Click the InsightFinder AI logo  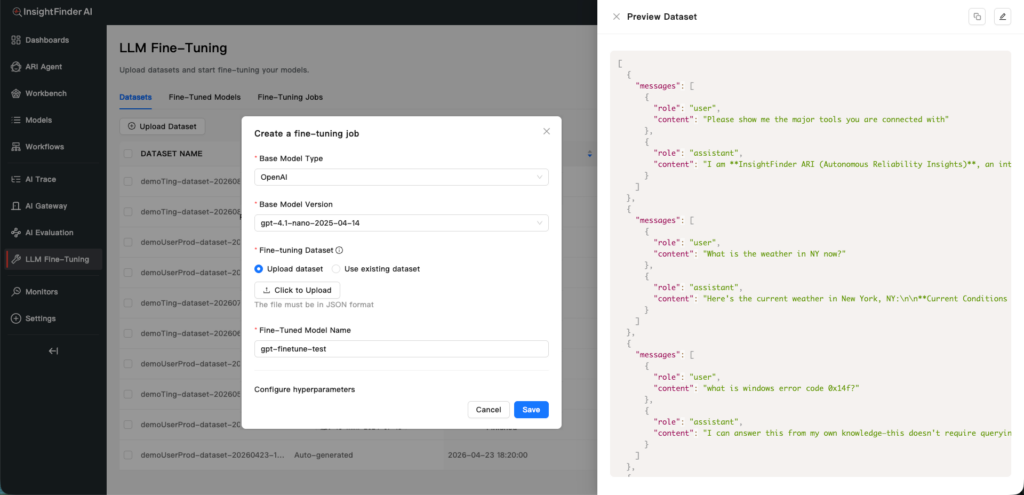point(52,12)
